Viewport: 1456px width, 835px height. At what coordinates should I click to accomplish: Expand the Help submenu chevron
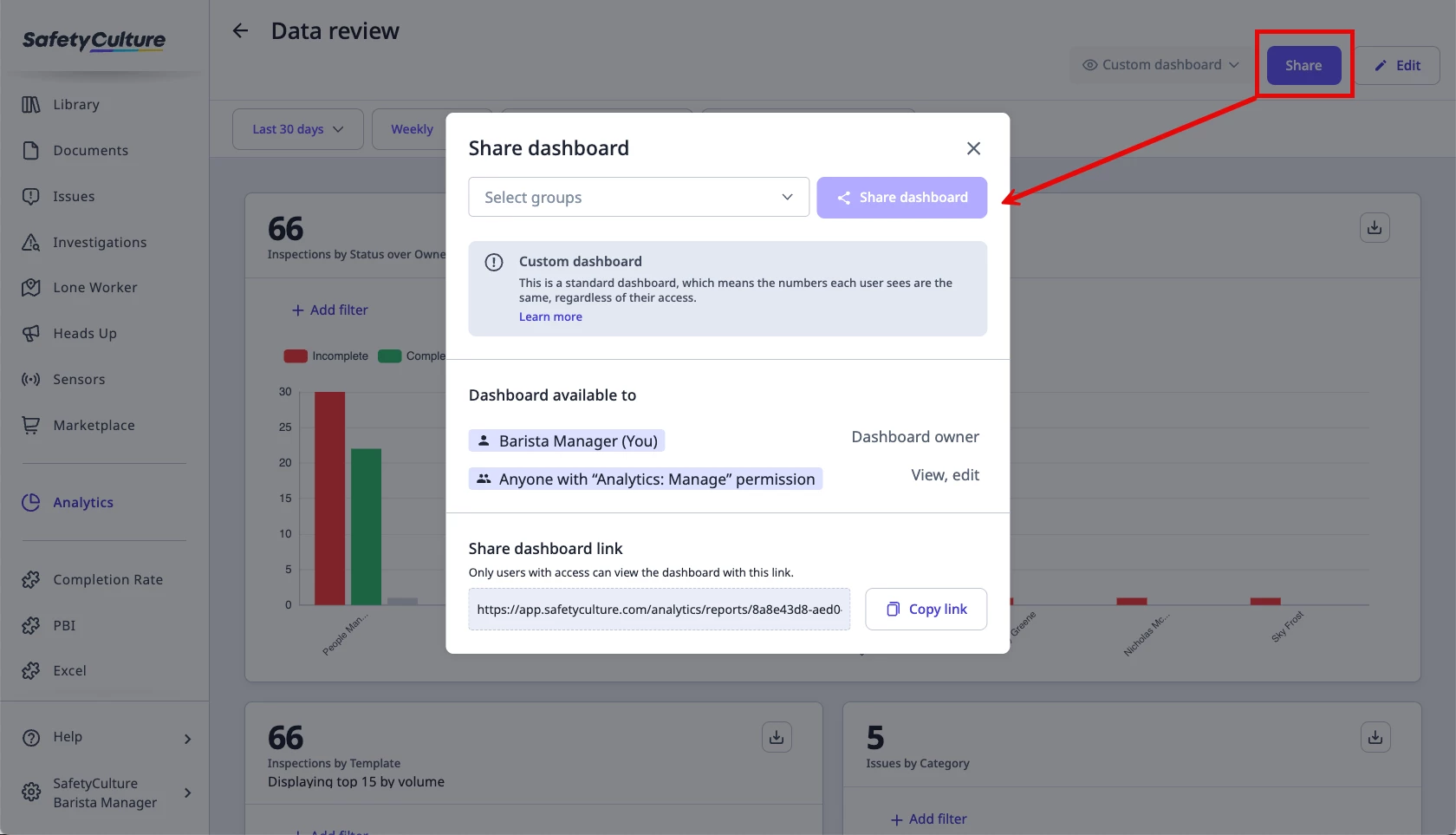pyautogui.click(x=188, y=739)
